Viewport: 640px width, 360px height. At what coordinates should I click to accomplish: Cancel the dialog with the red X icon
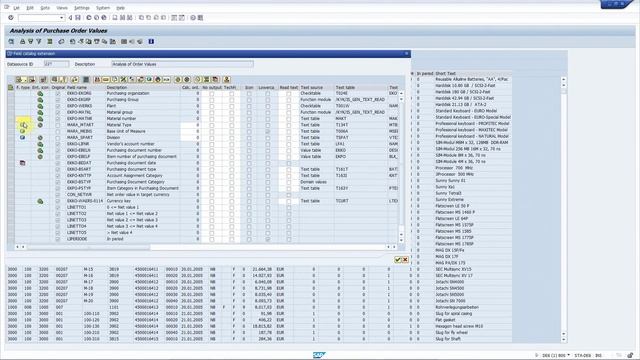(405, 260)
